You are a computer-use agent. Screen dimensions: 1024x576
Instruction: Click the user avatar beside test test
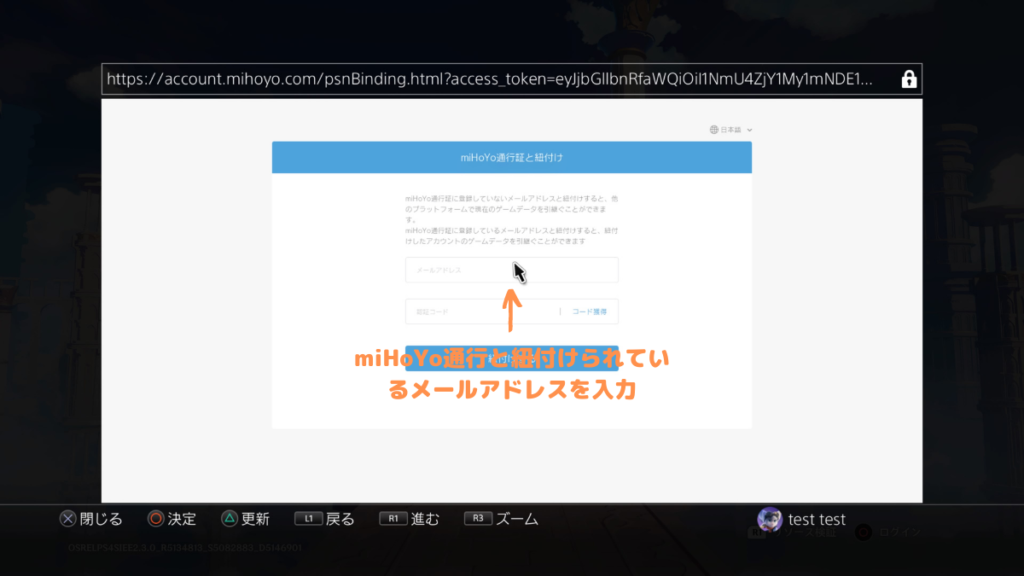[x=769, y=519]
